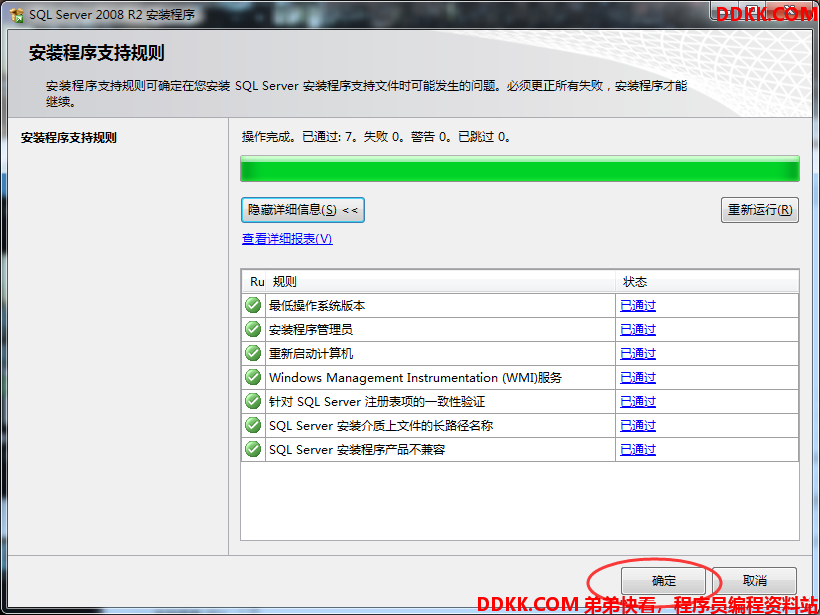Select the 安装程序管理员 rule text
The image size is (820, 615).
(311, 329)
